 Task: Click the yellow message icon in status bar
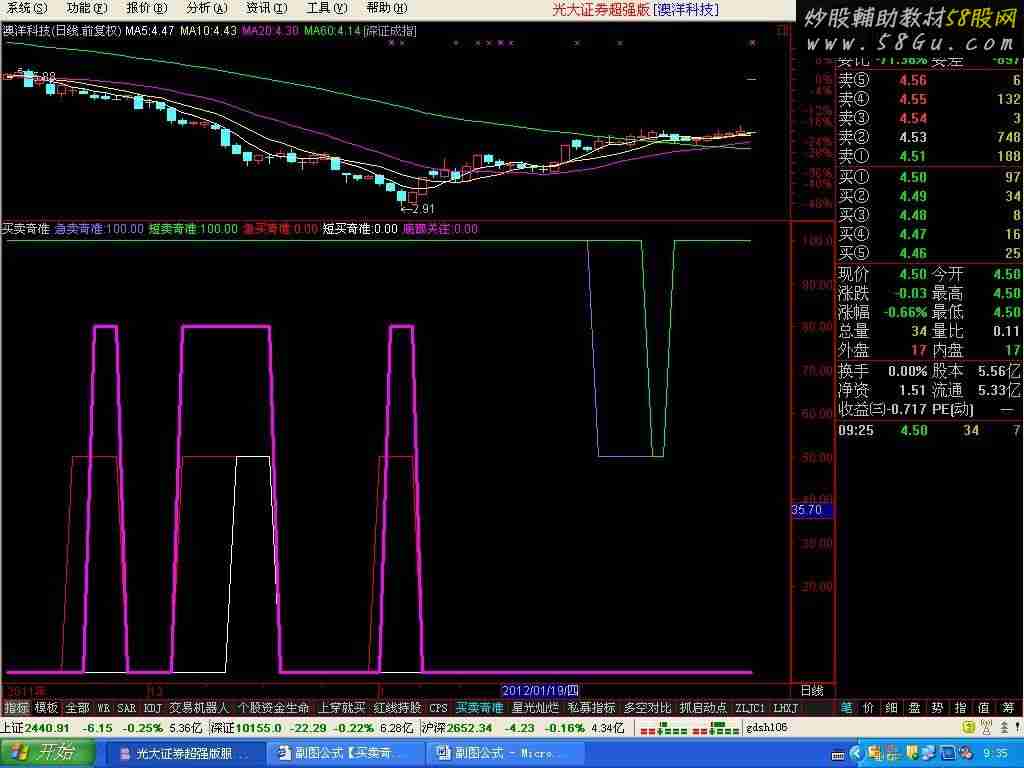968,728
